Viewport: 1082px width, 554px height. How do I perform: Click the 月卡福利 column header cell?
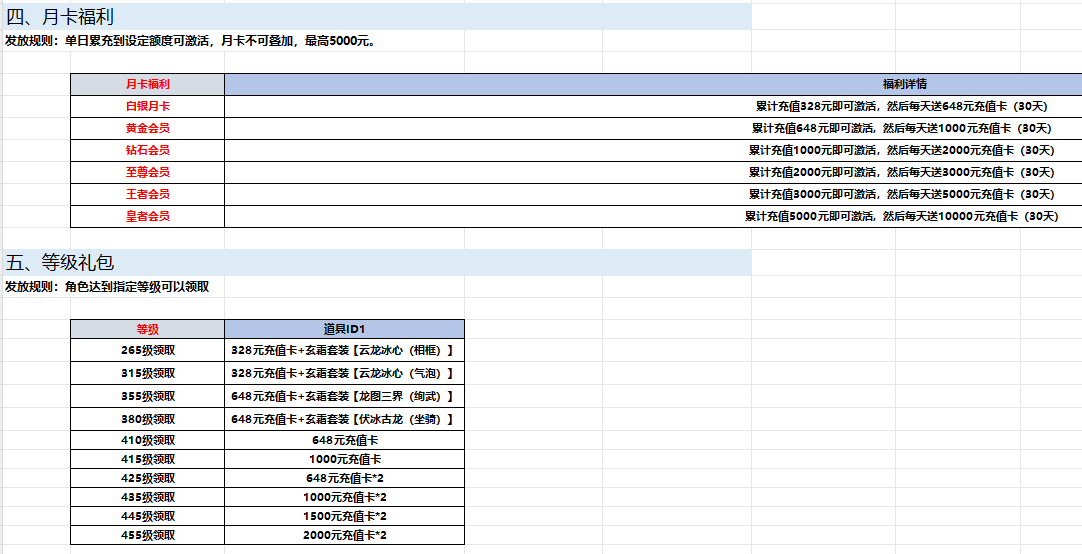[147, 84]
